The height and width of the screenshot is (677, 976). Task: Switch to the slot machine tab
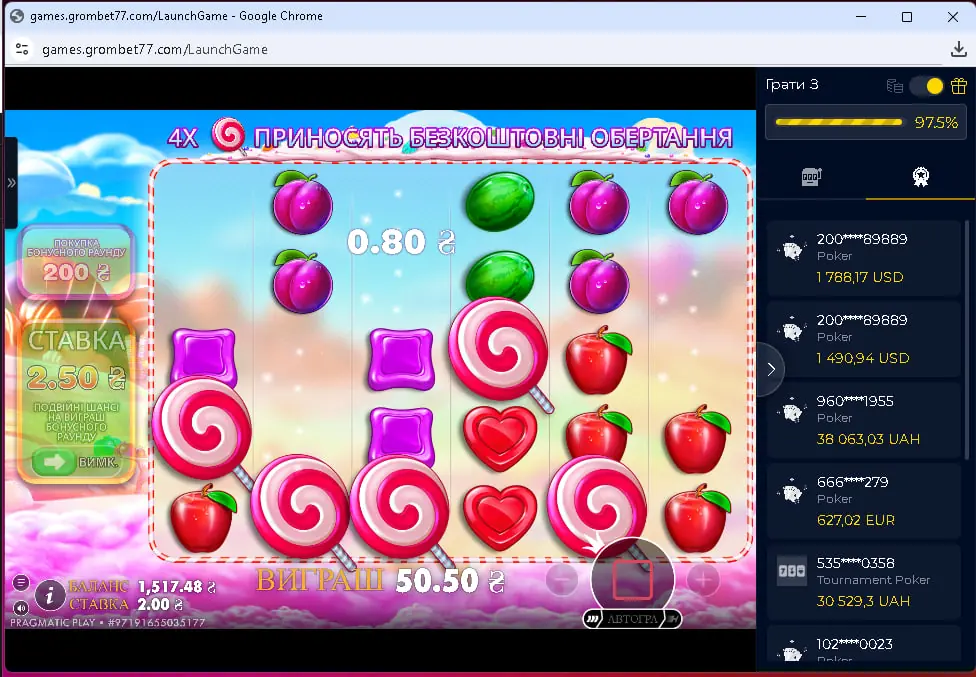(812, 177)
